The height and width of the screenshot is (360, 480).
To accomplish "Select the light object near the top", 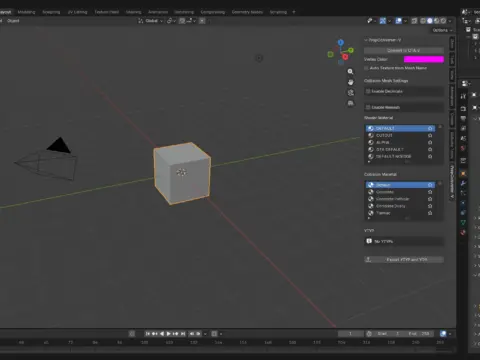I will point(259,58).
